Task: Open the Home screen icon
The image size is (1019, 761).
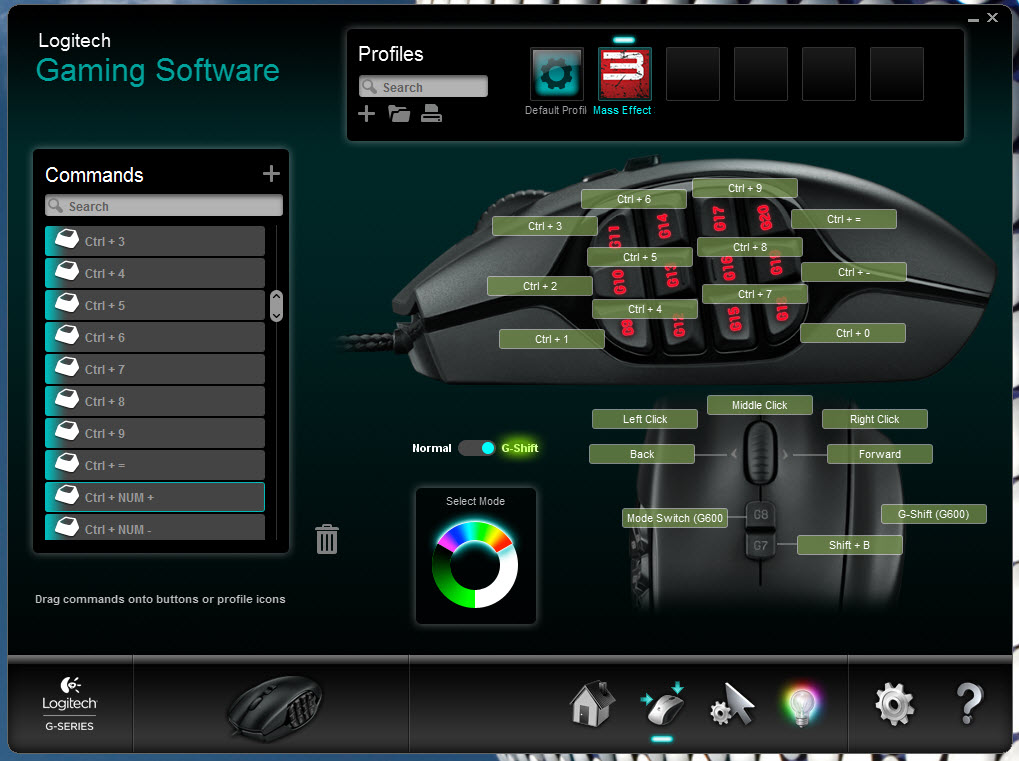Action: pyautogui.click(x=592, y=704)
